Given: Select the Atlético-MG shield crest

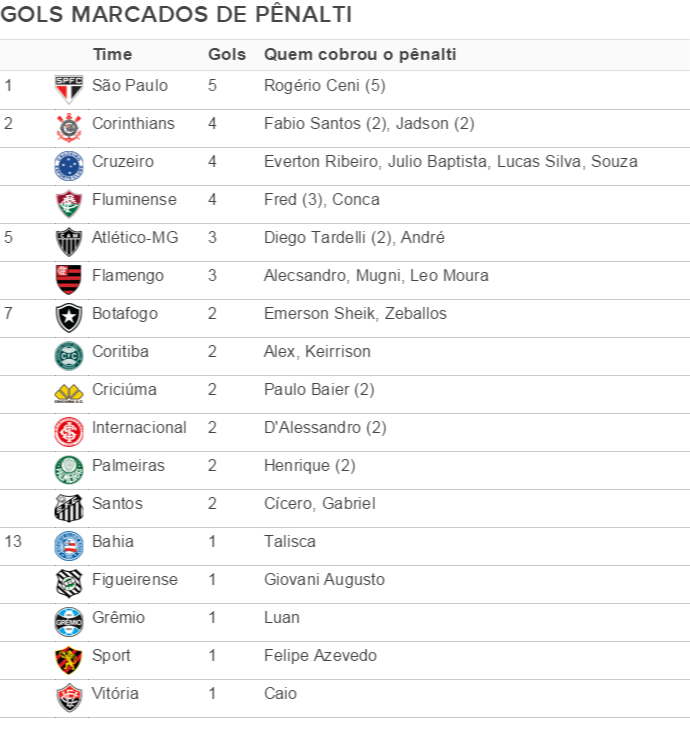Looking at the screenshot, I should click(x=69, y=242).
